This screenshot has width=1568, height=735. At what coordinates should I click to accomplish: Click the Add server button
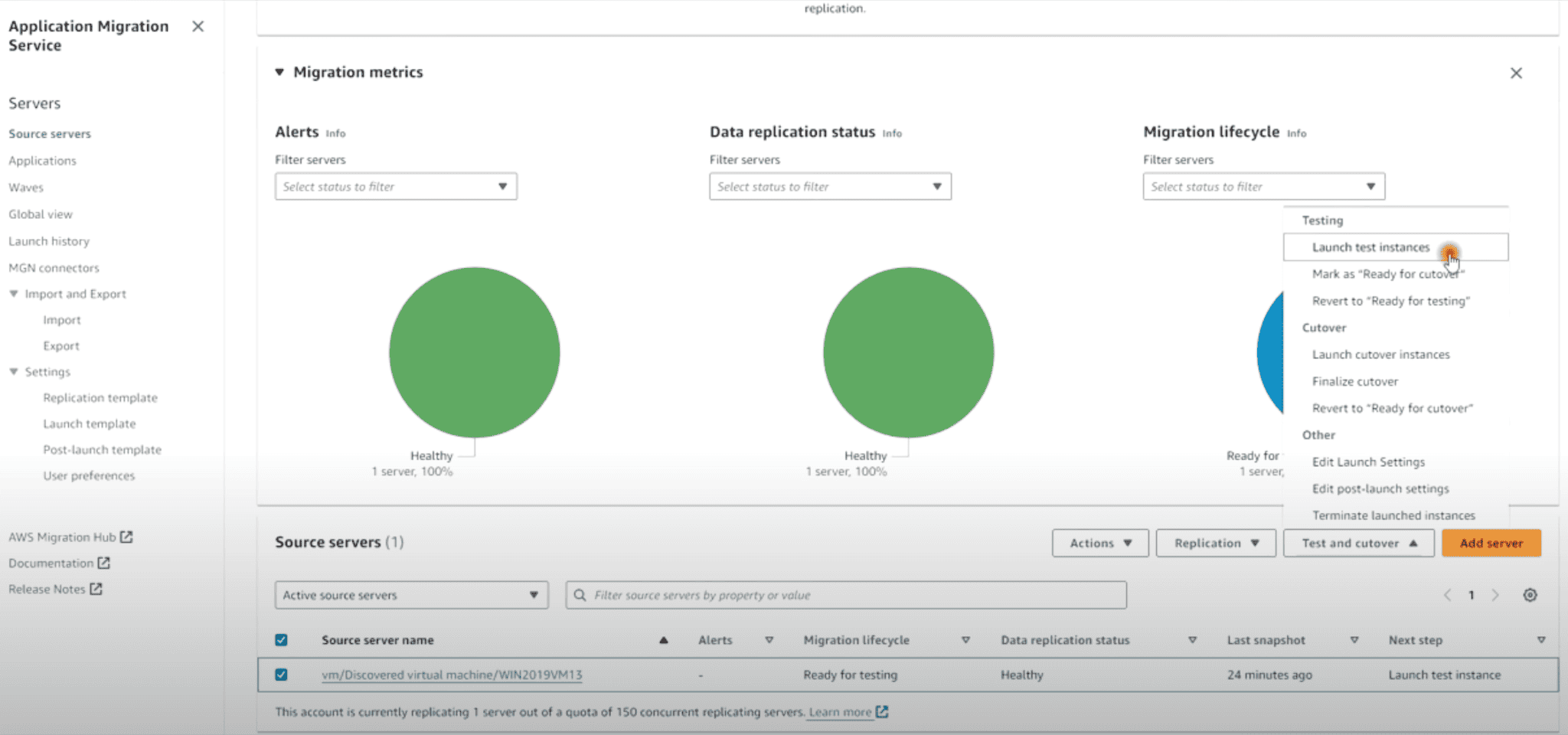pos(1491,543)
